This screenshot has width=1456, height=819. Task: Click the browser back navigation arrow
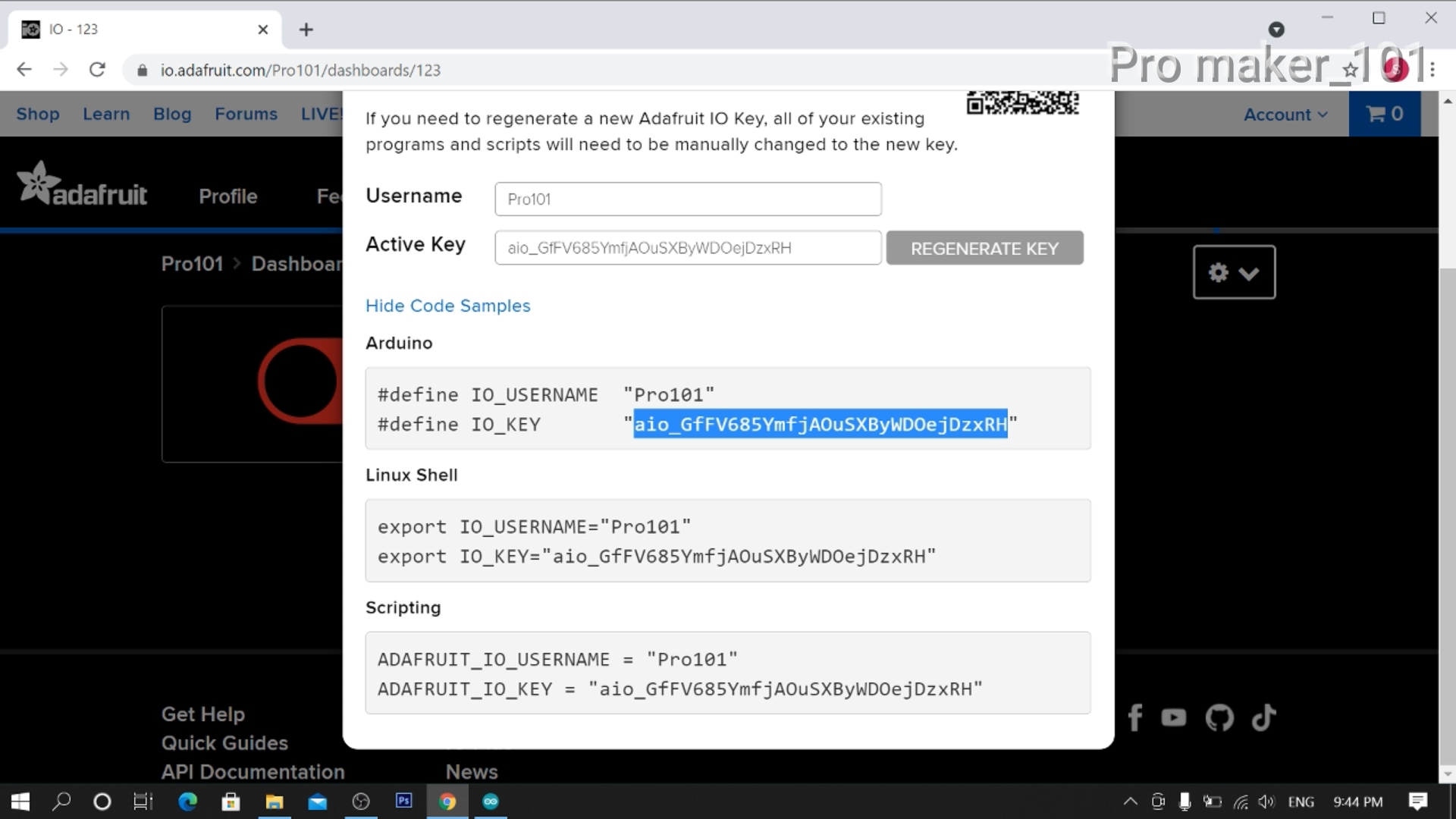[24, 70]
